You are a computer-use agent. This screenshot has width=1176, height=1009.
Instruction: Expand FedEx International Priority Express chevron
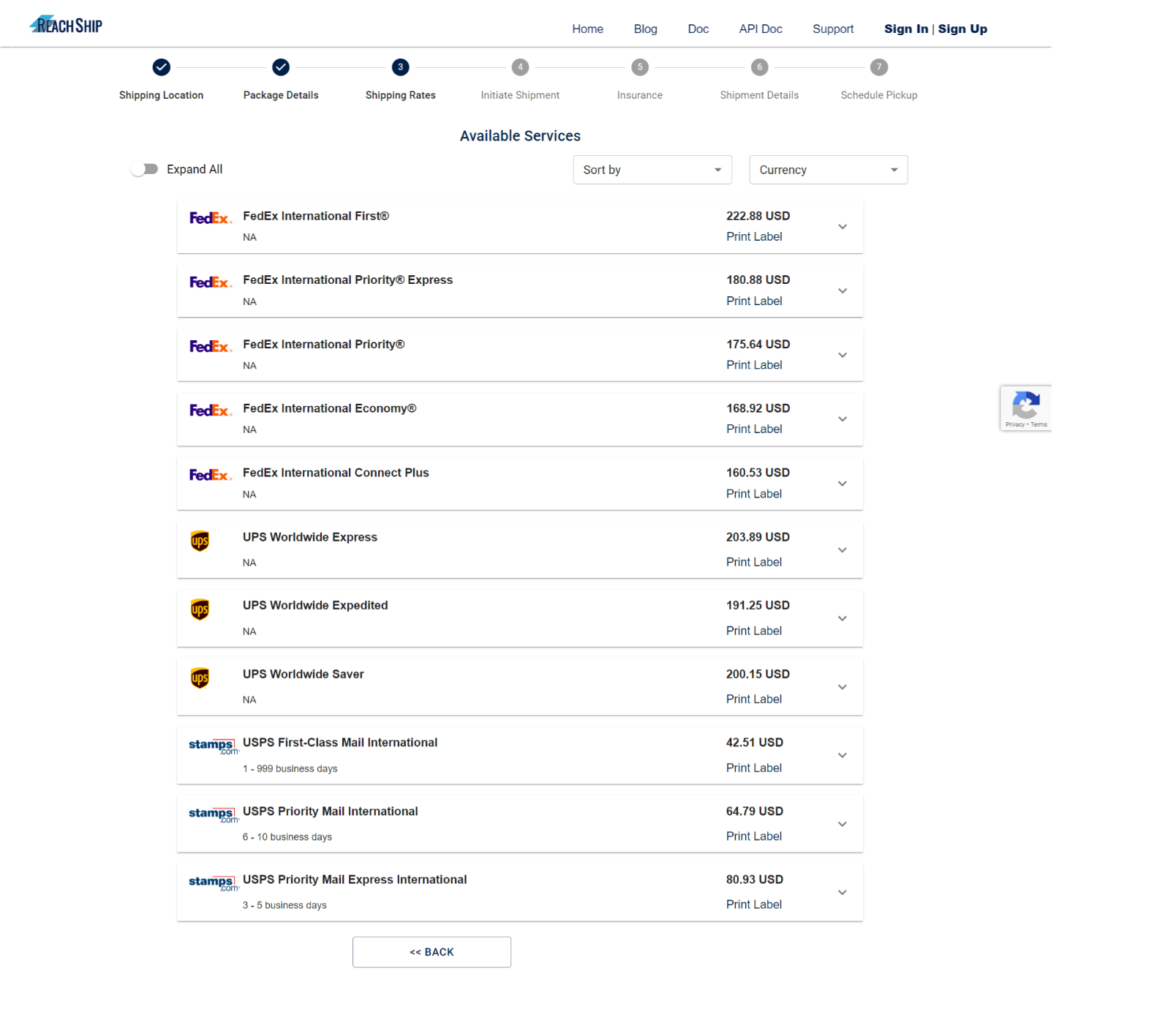coord(843,291)
